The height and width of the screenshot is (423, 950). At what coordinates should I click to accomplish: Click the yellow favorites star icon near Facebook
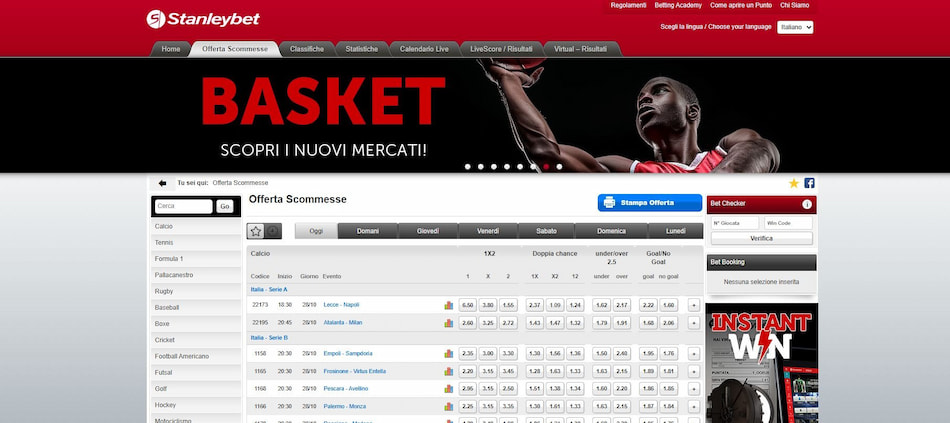click(794, 183)
